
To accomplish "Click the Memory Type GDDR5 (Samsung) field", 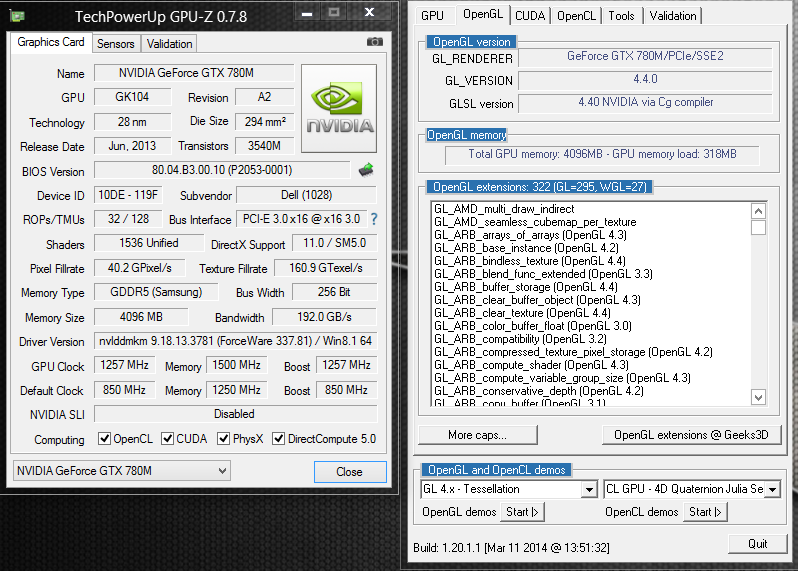I will (x=156, y=292).
